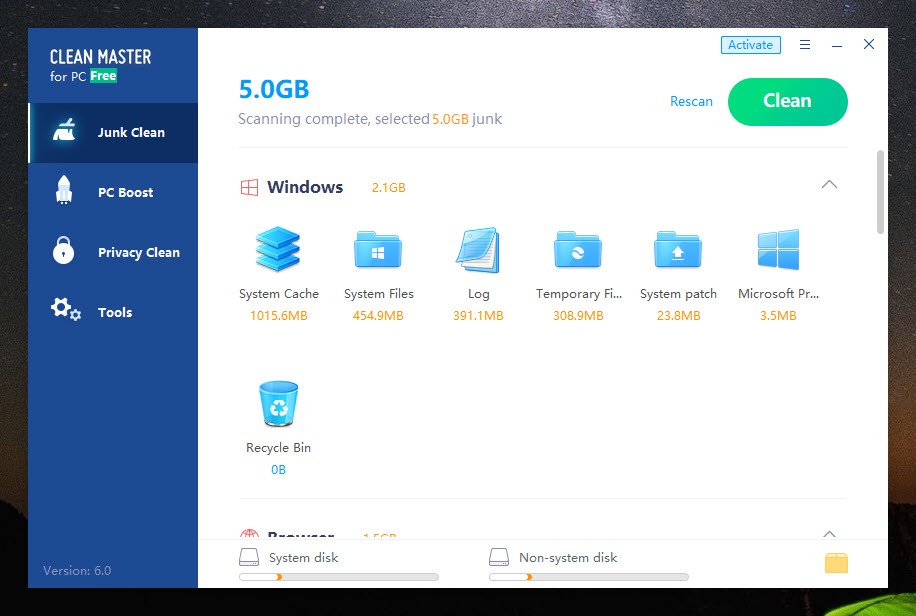The height and width of the screenshot is (616, 916).
Task: Open the Log junk category icon
Action: 478,250
